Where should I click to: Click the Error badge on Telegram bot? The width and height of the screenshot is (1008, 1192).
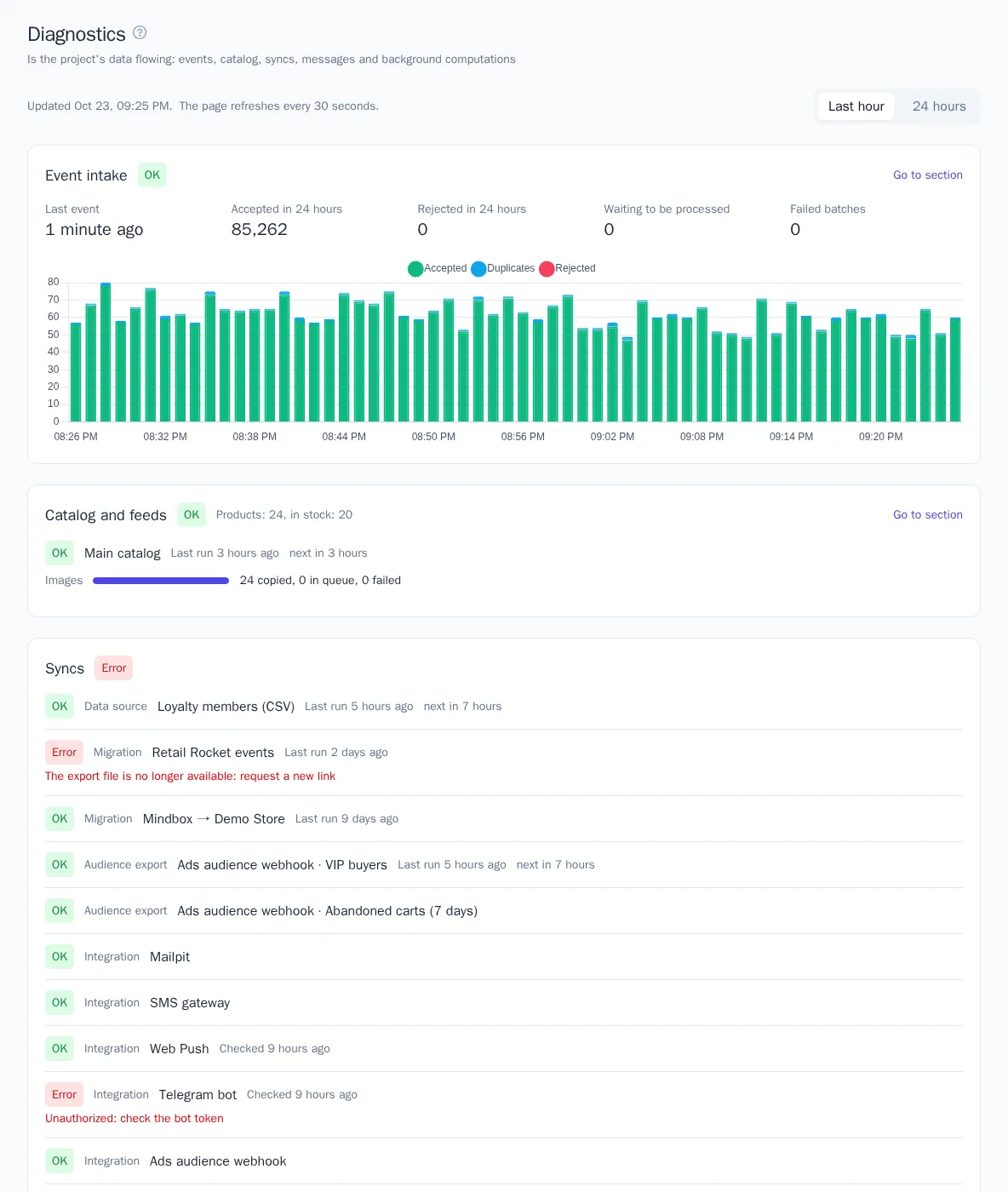(x=64, y=1094)
